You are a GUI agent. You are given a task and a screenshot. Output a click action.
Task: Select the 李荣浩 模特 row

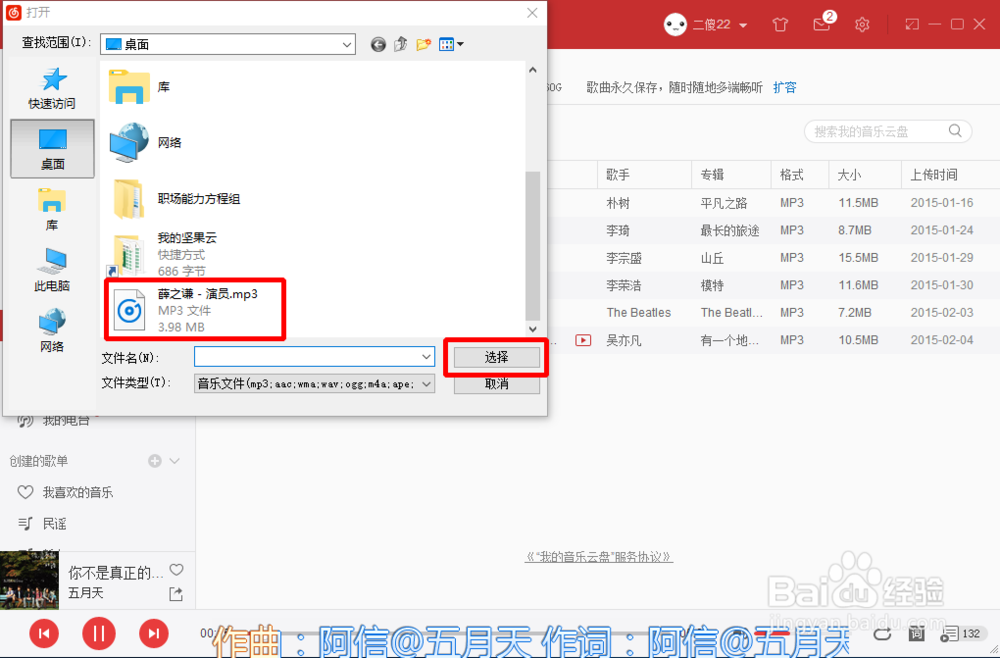(774, 285)
